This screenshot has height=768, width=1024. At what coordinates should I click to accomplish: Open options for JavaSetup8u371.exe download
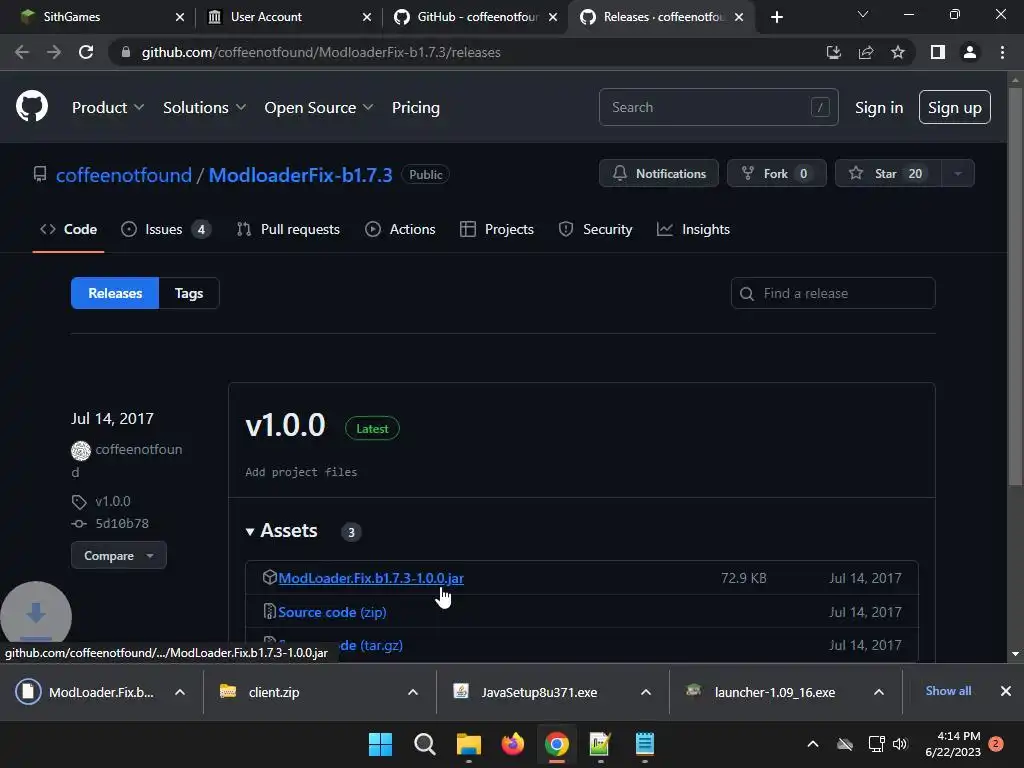(646, 692)
